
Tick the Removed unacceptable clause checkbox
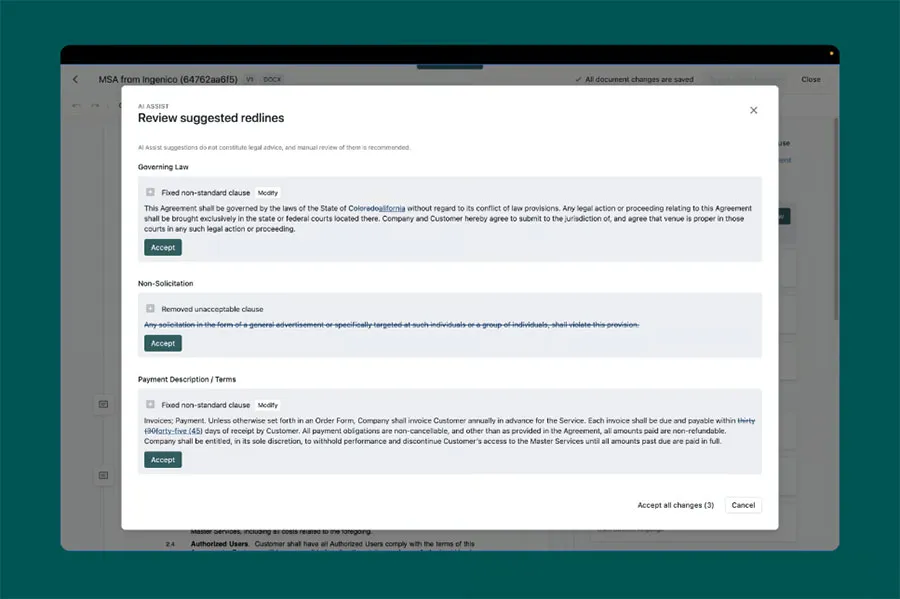coord(150,309)
